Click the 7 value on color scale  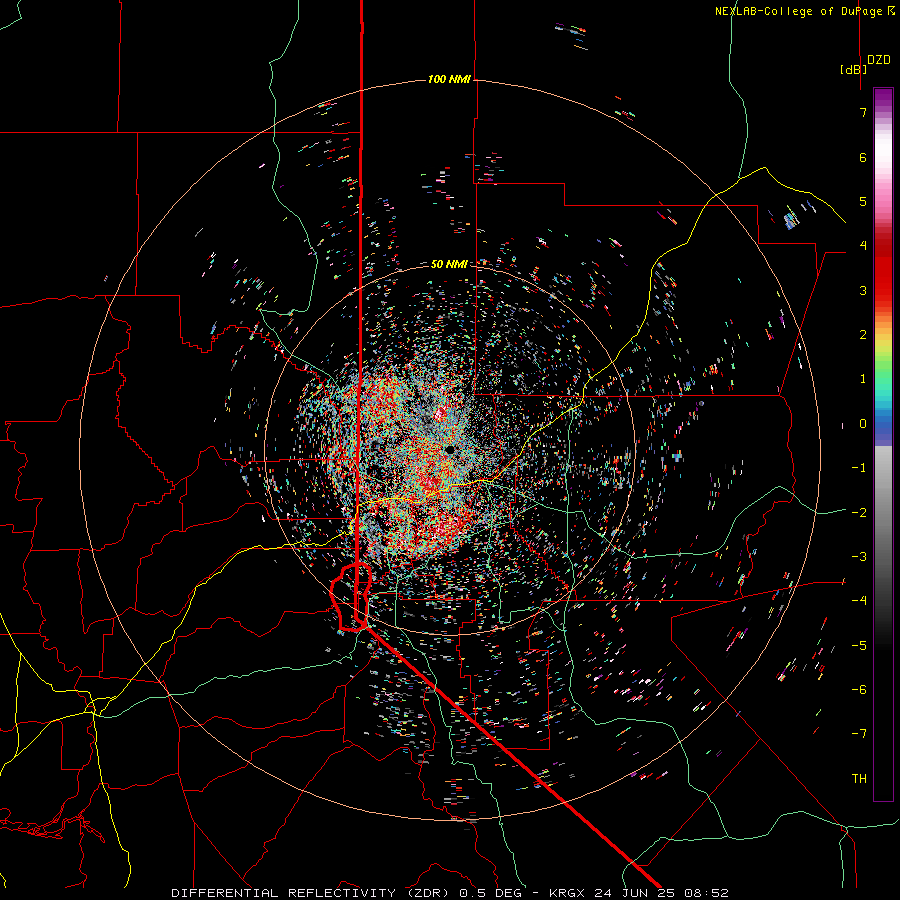point(863,112)
